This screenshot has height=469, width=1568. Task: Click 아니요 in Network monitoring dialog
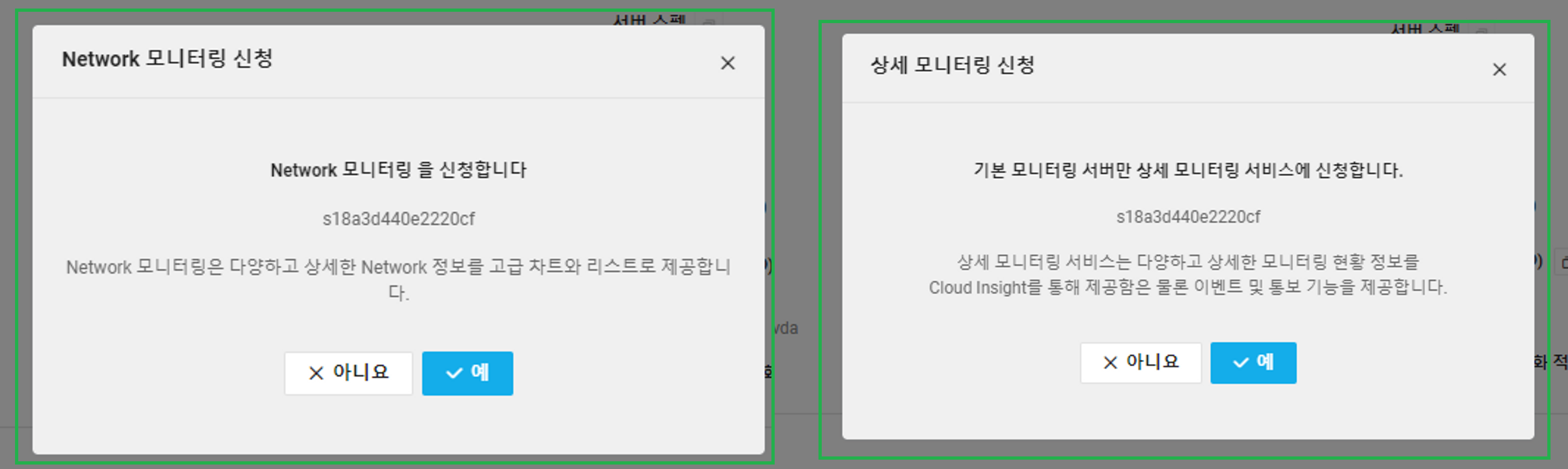[x=348, y=373]
